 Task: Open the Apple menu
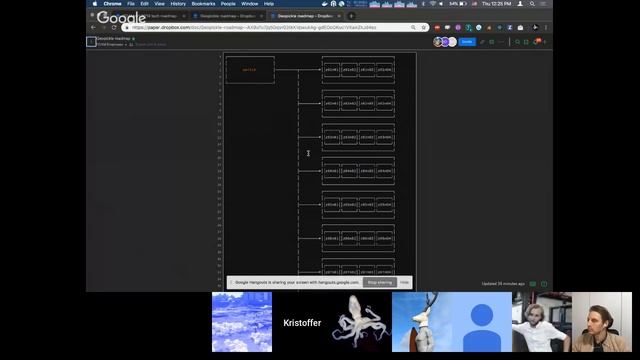(x=95, y=4)
